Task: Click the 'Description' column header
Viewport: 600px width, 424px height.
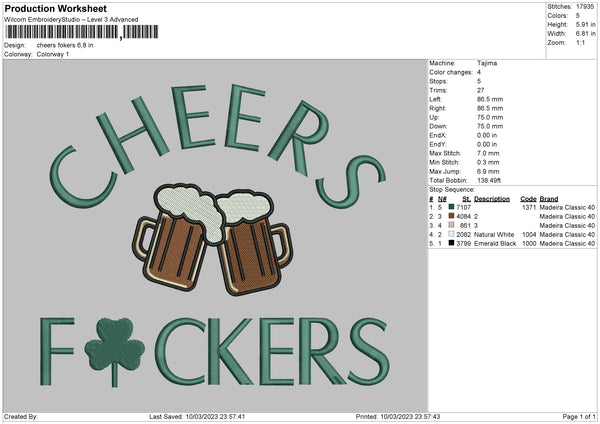Action: click(x=492, y=199)
